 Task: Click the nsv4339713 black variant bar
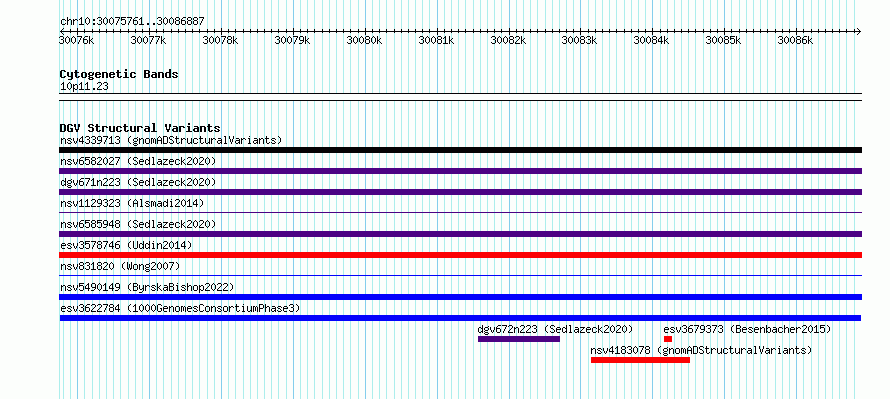point(460,150)
